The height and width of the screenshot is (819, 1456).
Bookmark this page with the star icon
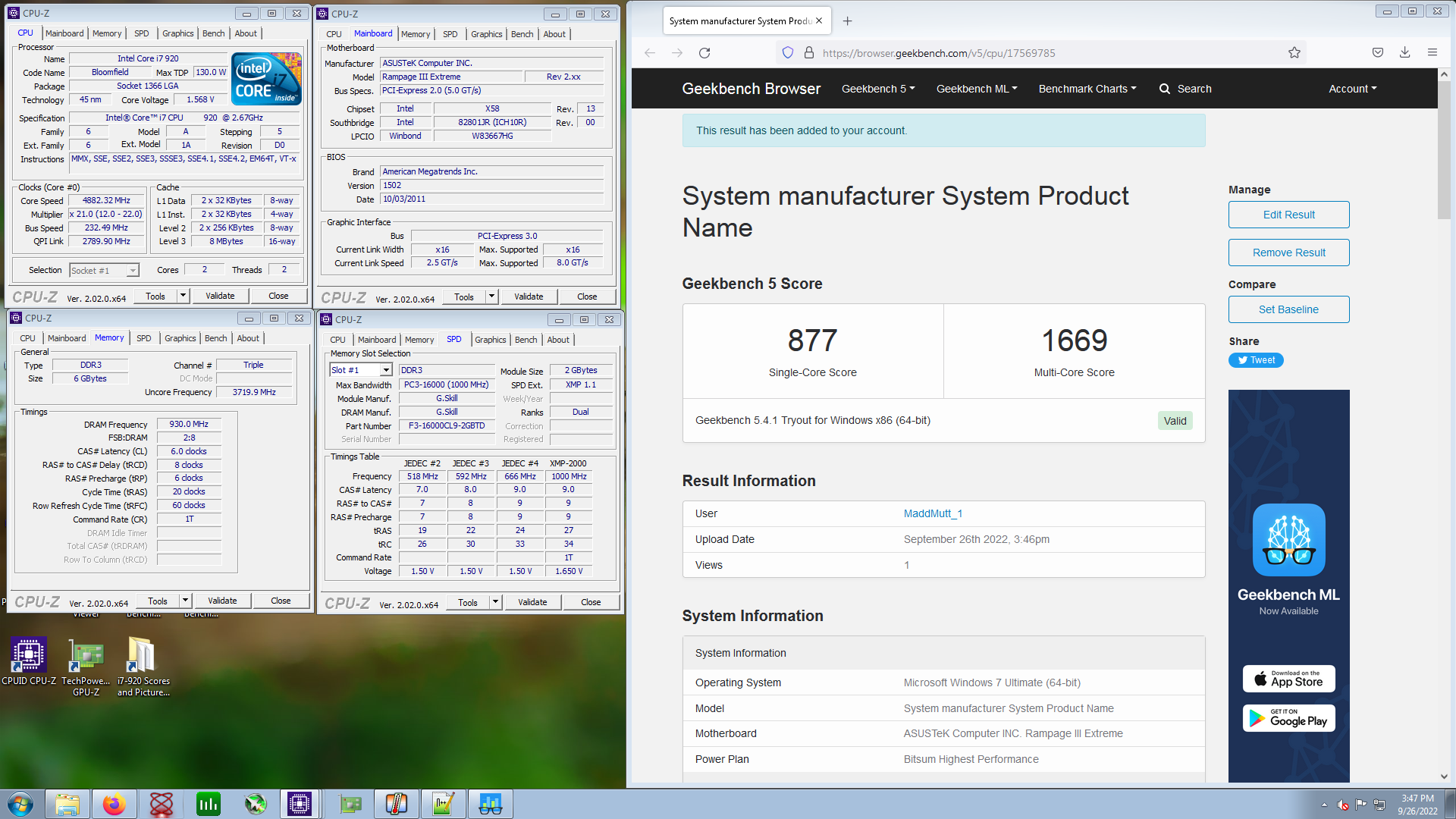point(1294,53)
